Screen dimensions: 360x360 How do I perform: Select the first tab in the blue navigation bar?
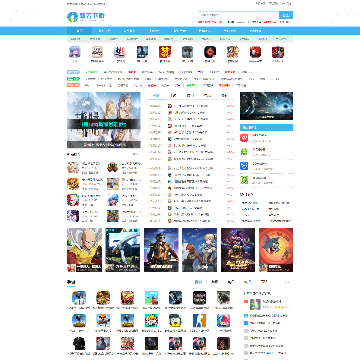pos(79,31)
